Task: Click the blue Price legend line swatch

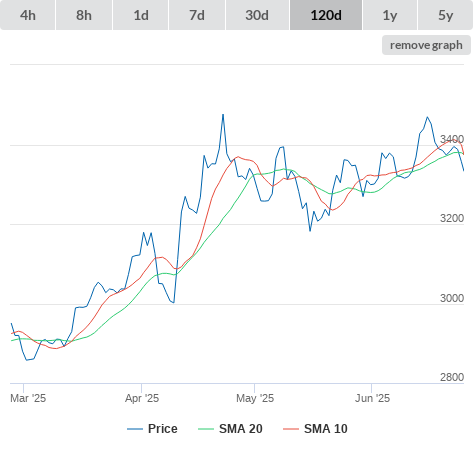Action: pos(135,429)
